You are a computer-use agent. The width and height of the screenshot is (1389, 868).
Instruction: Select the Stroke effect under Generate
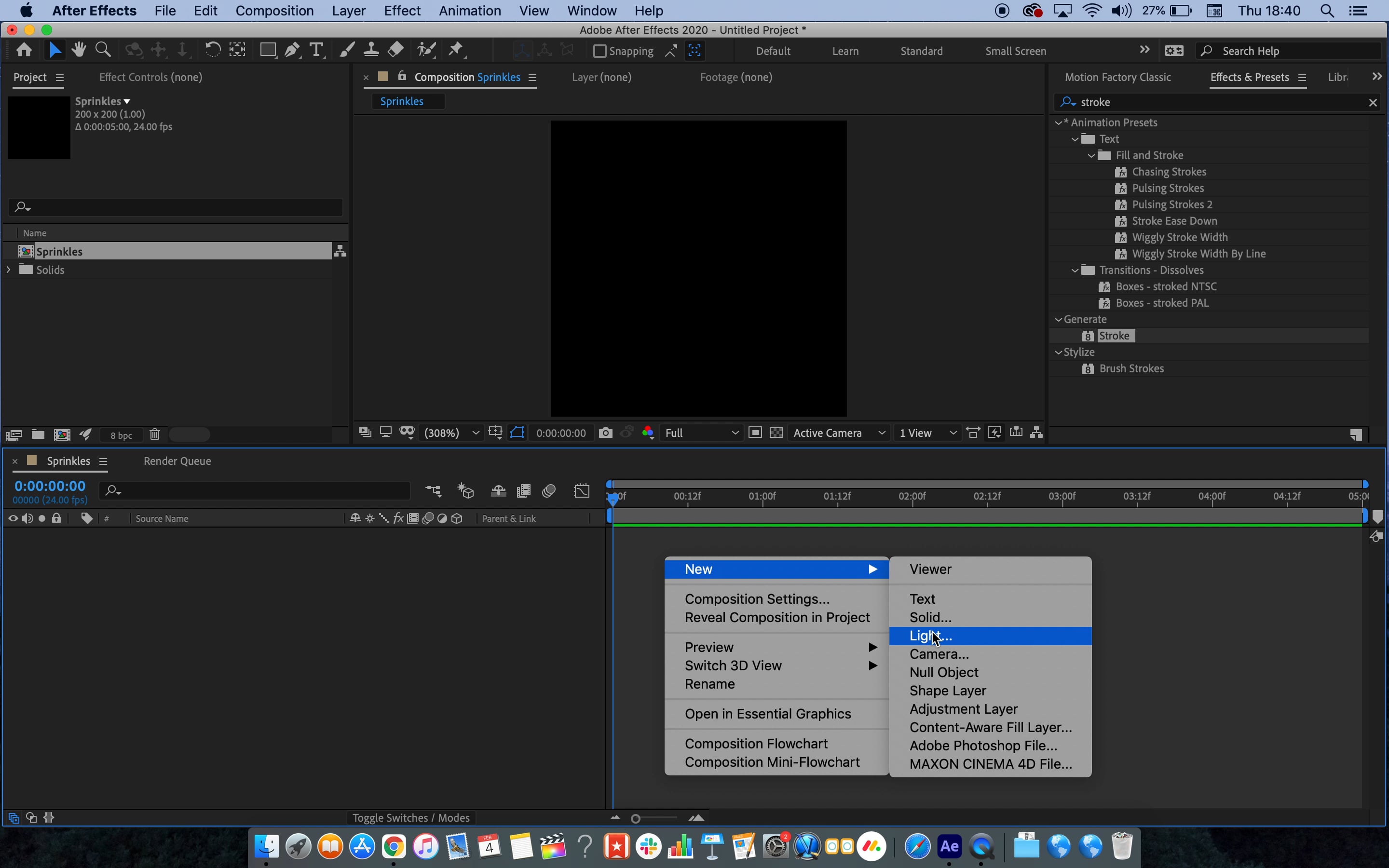coord(1114,336)
